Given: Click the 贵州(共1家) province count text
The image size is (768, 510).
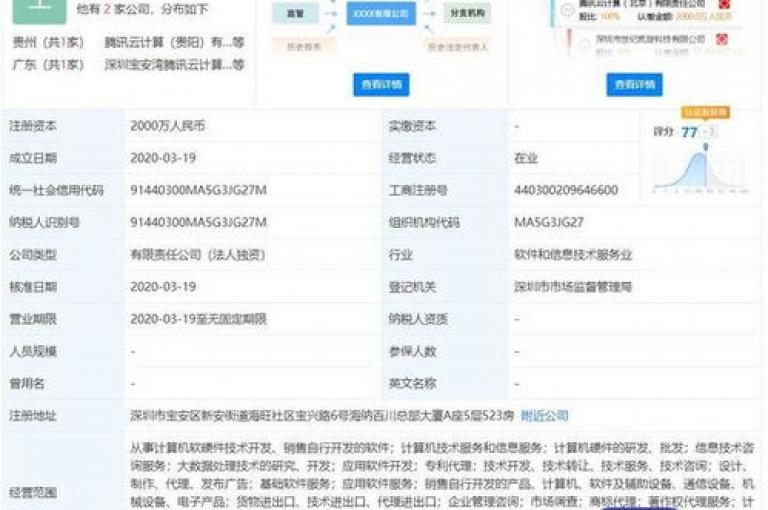Looking at the screenshot, I should (x=48, y=43).
